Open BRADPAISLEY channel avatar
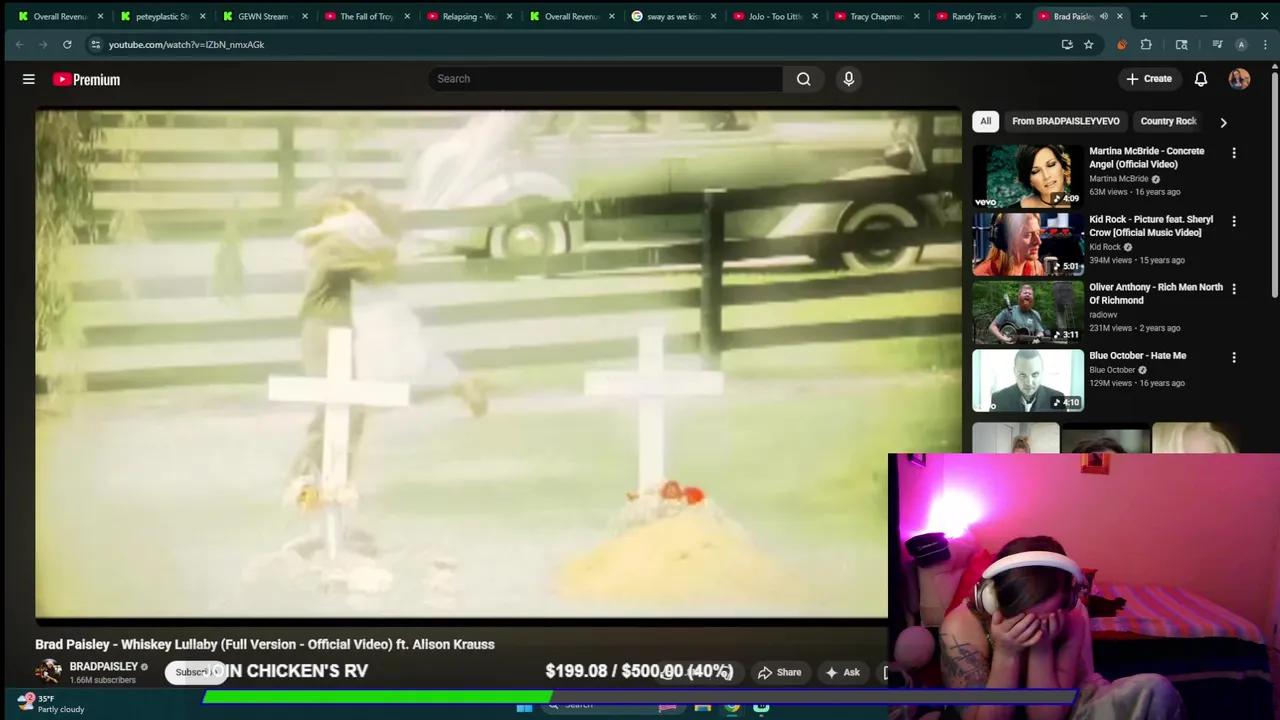Screen dimensions: 1280x720 48,672
